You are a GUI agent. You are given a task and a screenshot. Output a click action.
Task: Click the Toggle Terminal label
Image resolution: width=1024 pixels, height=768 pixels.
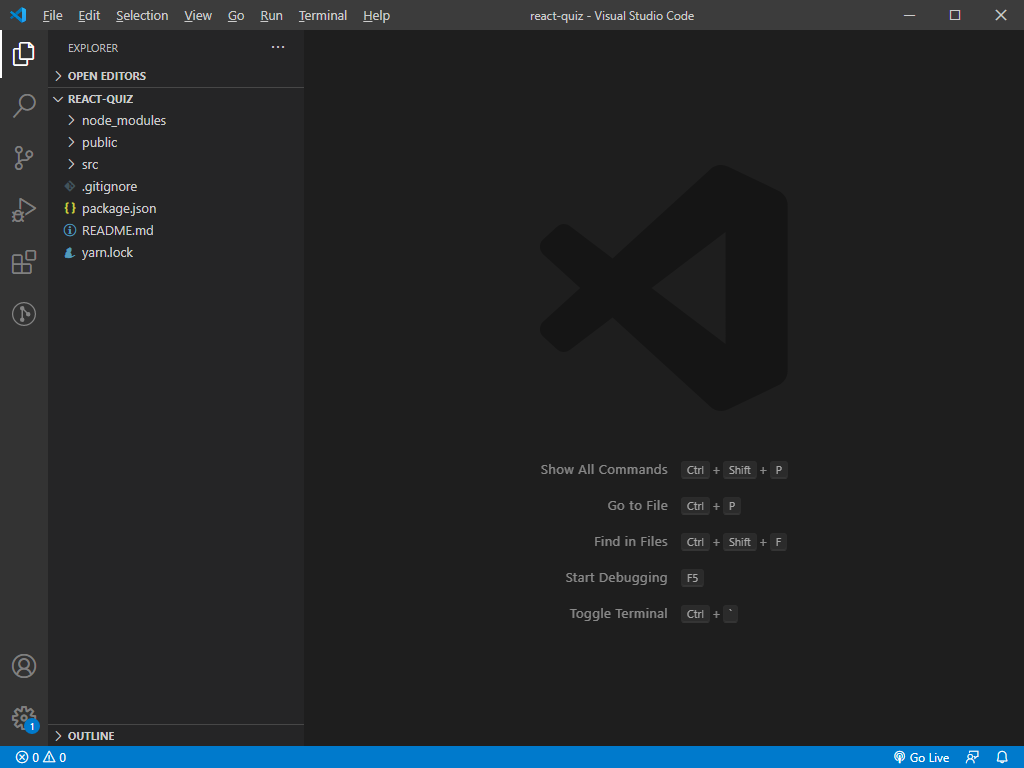[618, 613]
